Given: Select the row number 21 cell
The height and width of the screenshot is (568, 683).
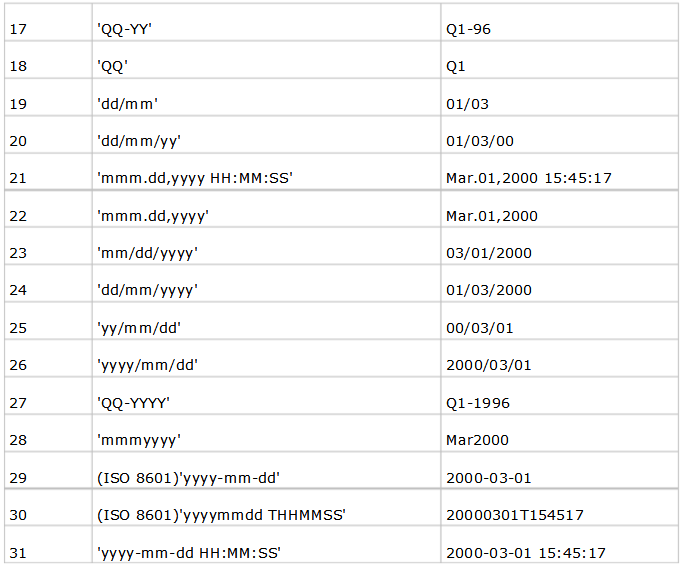Looking at the screenshot, I should [x=19, y=178].
